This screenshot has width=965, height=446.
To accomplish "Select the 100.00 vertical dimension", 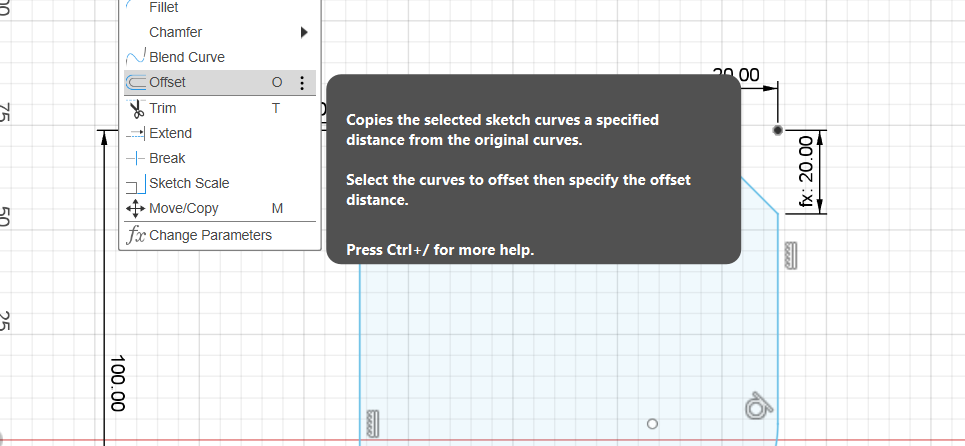I will pyautogui.click(x=117, y=383).
